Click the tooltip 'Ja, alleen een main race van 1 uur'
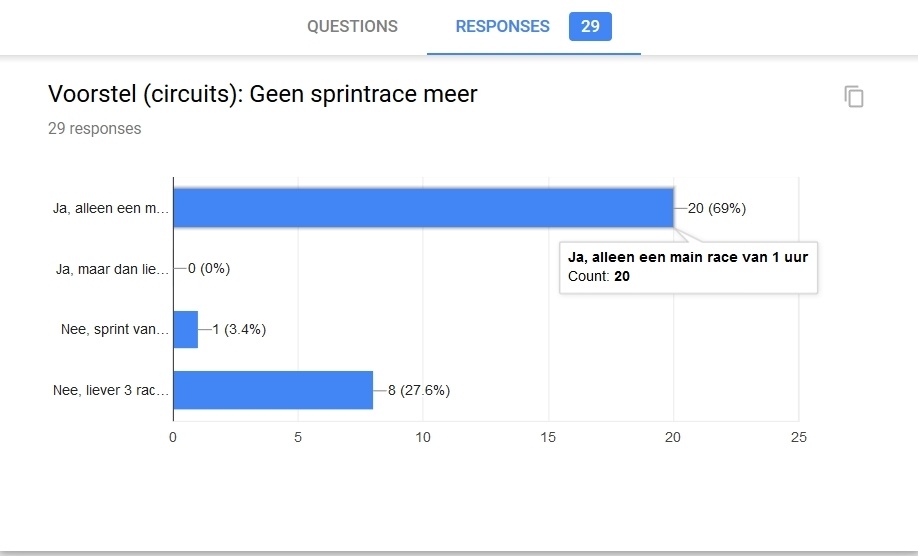Image resolution: width=918 pixels, height=556 pixels. 687,258
